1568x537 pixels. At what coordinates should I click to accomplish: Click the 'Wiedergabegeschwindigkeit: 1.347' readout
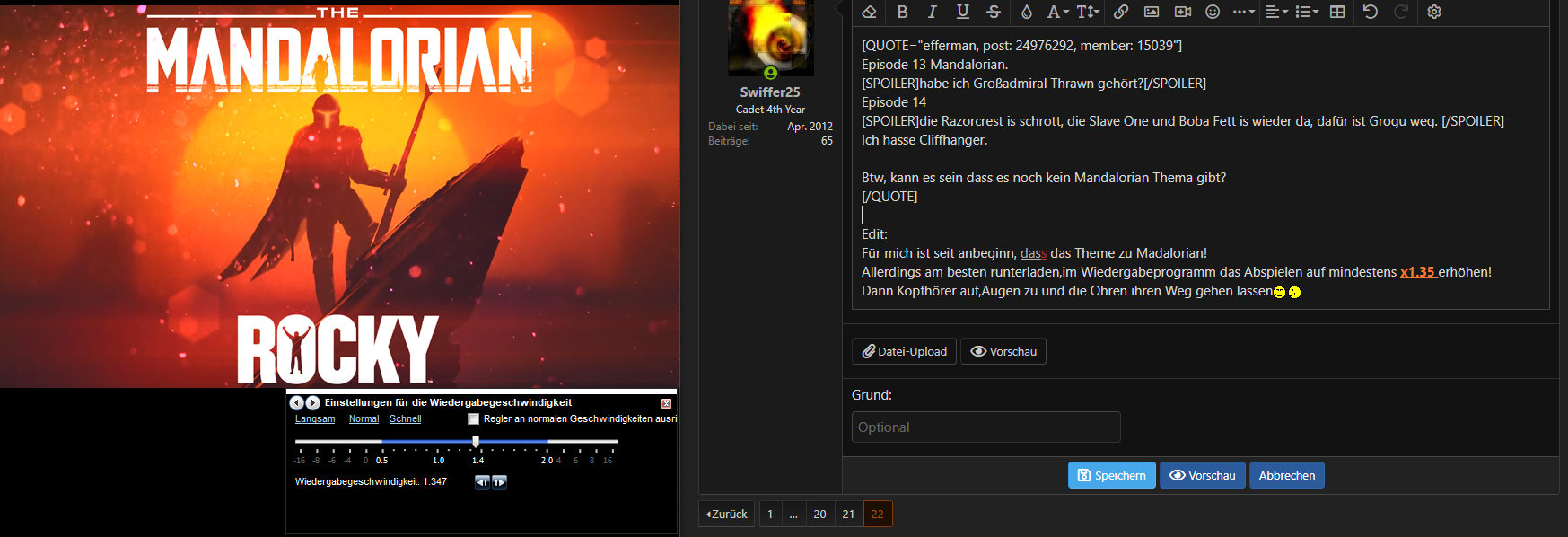(x=371, y=482)
